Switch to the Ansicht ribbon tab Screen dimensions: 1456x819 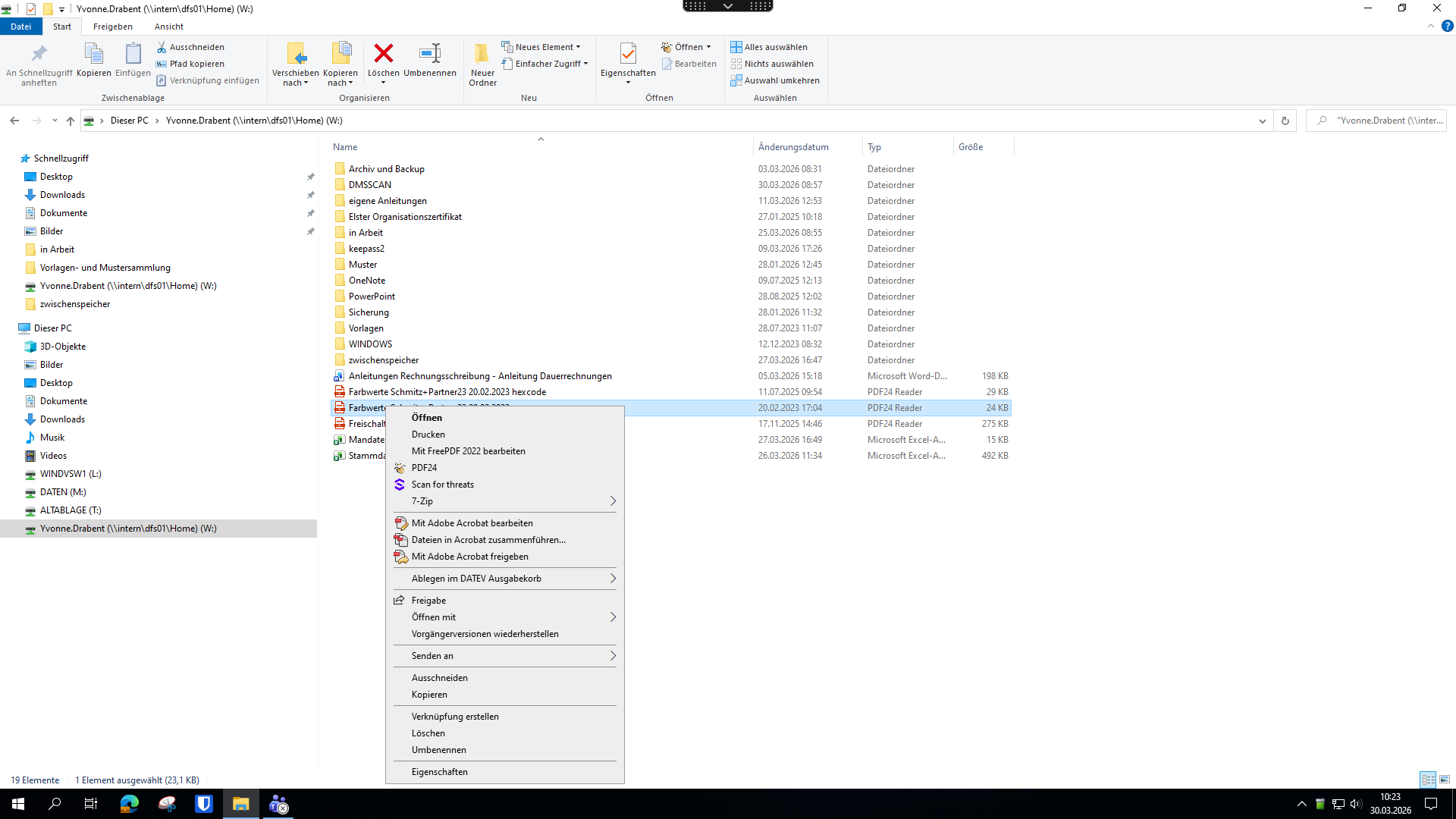pos(168,27)
